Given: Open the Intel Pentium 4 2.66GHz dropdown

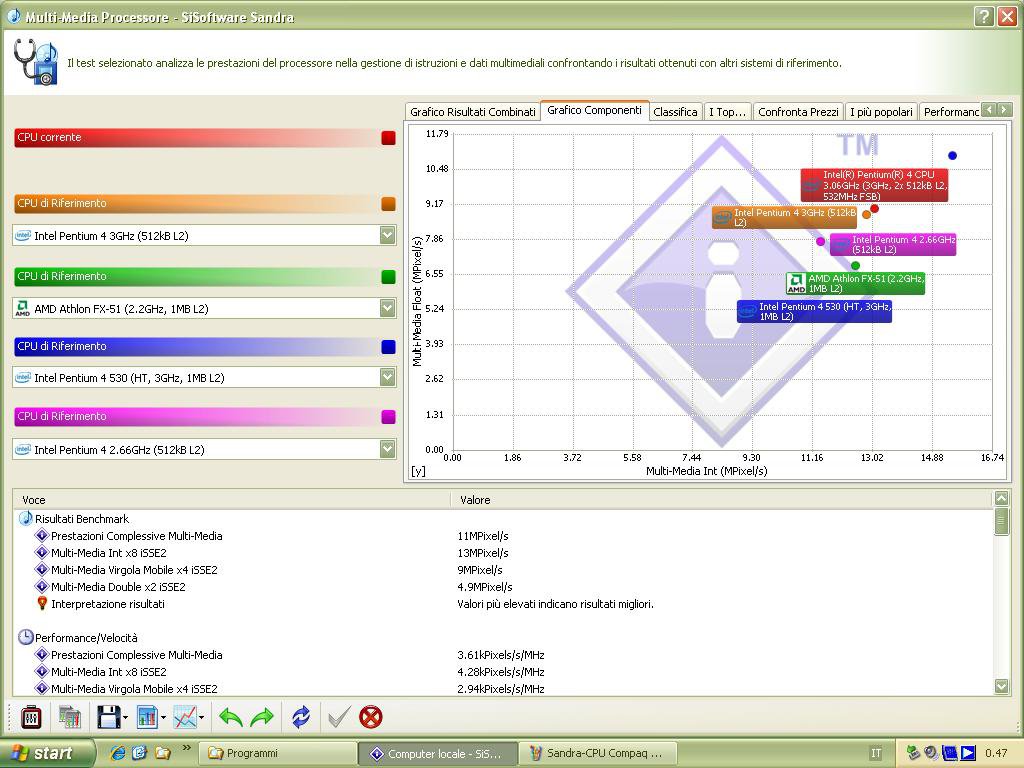Looking at the screenshot, I should 387,449.
